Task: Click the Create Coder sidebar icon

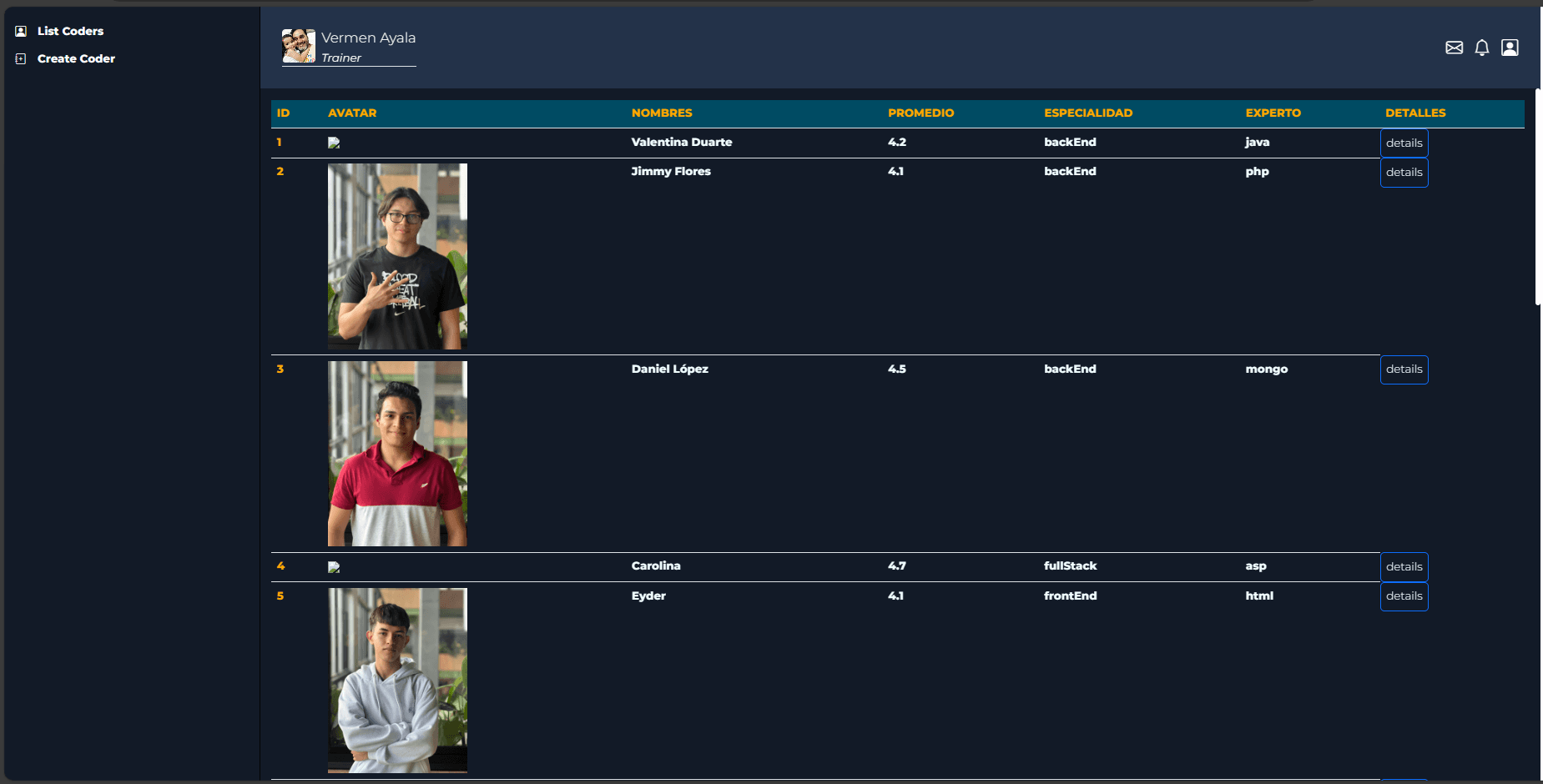Action: (21, 58)
